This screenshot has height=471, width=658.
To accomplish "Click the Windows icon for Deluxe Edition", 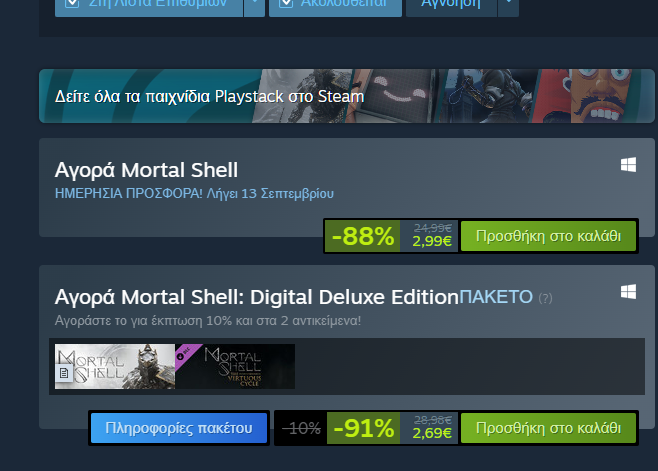I will (628, 292).
